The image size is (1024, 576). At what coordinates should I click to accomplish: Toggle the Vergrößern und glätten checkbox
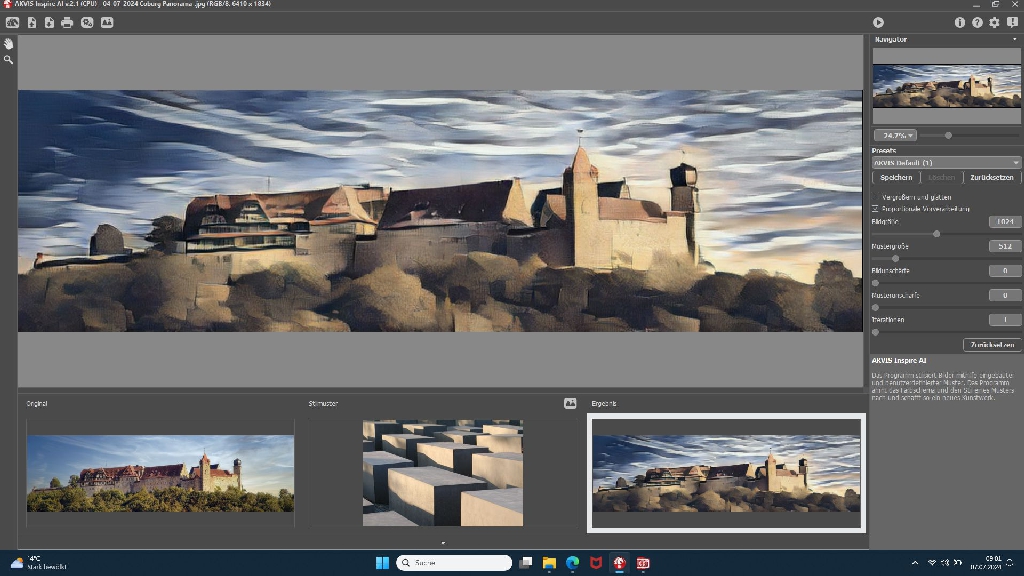coord(875,197)
